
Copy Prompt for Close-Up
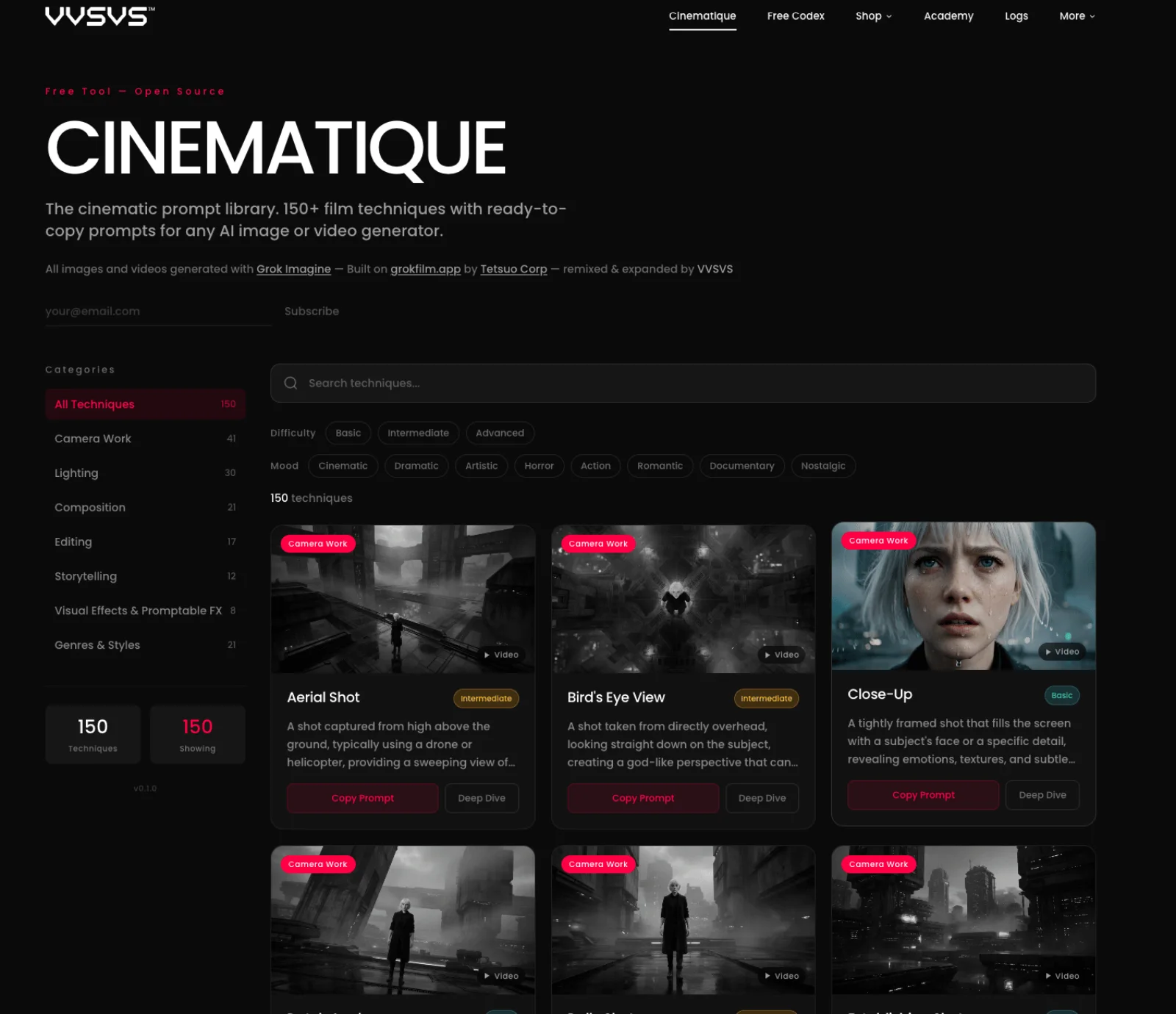[923, 795]
